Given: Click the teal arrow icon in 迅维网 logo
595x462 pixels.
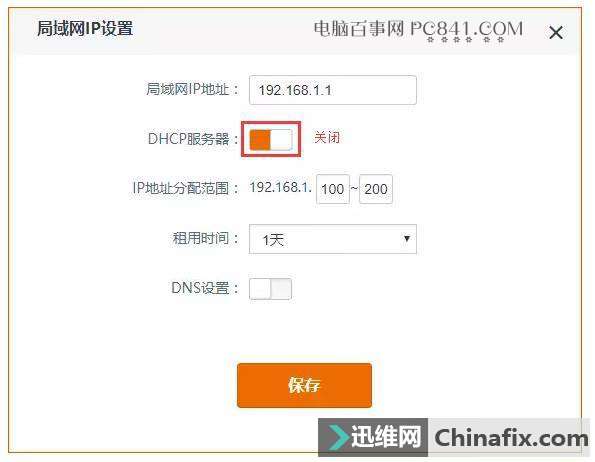Looking at the screenshot, I should (339, 437).
